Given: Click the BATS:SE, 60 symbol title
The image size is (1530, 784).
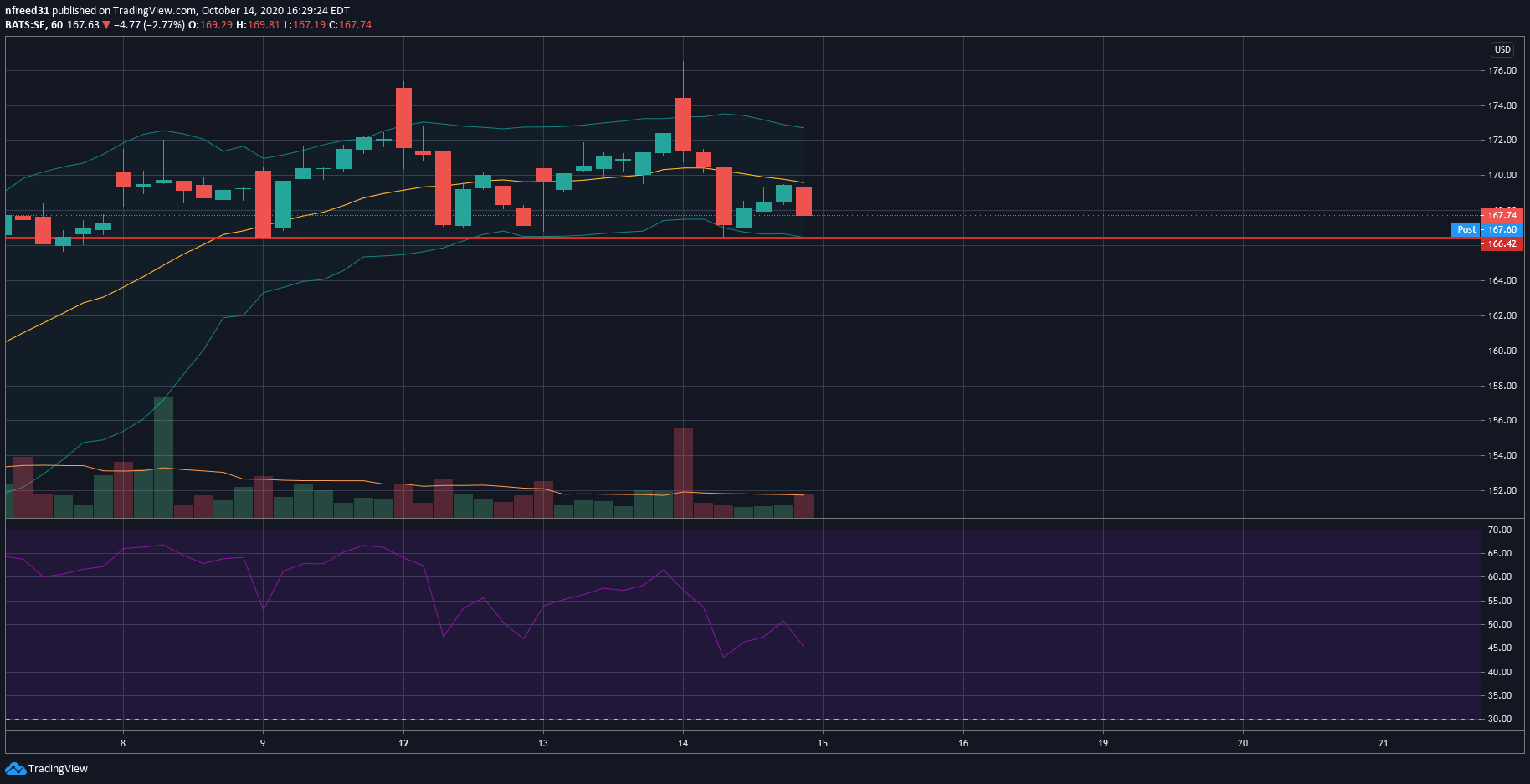Looking at the screenshot, I should 33,25.
